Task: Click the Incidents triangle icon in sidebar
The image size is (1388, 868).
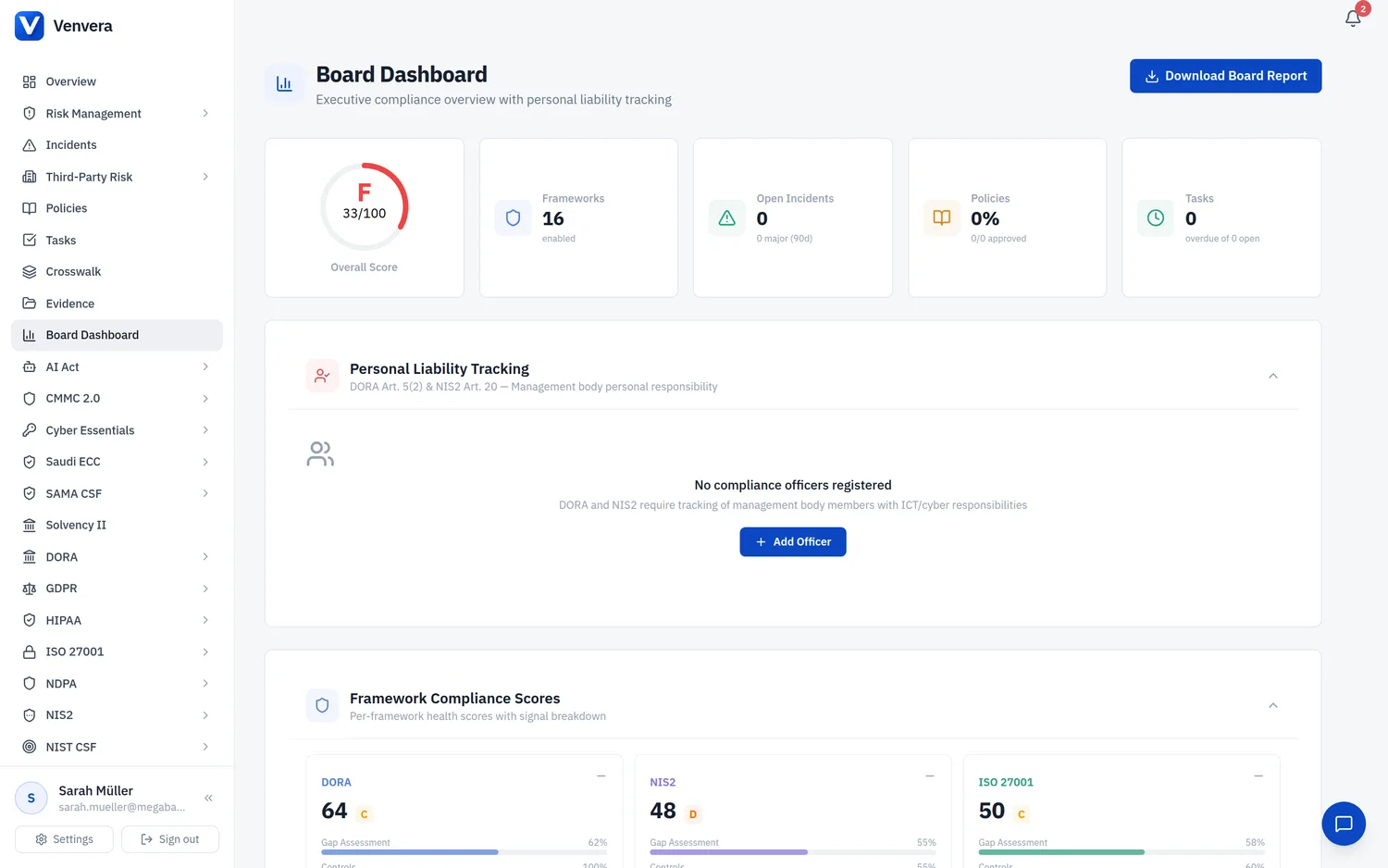Action: pyautogui.click(x=30, y=145)
